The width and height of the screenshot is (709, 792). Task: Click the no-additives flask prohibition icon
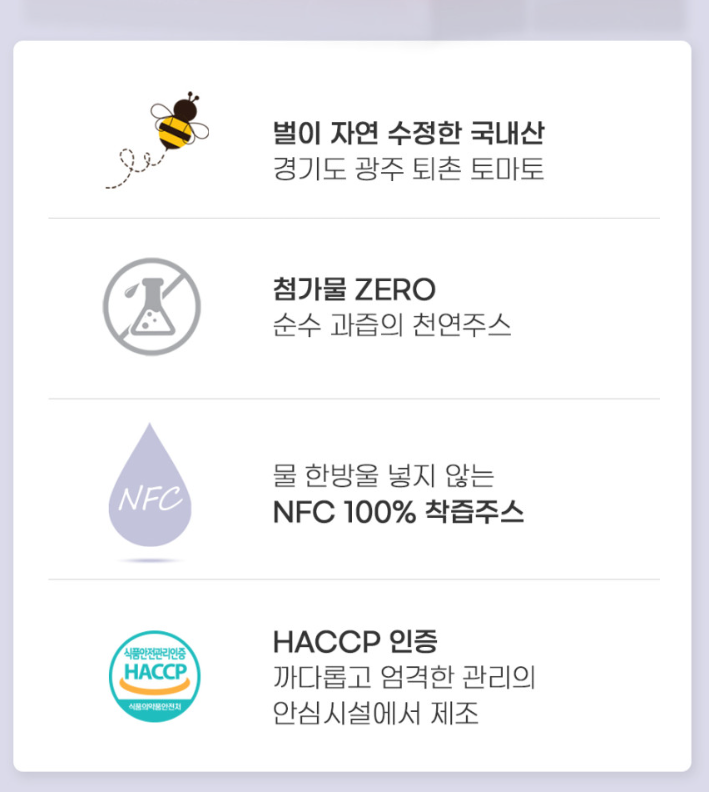(152, 307)
